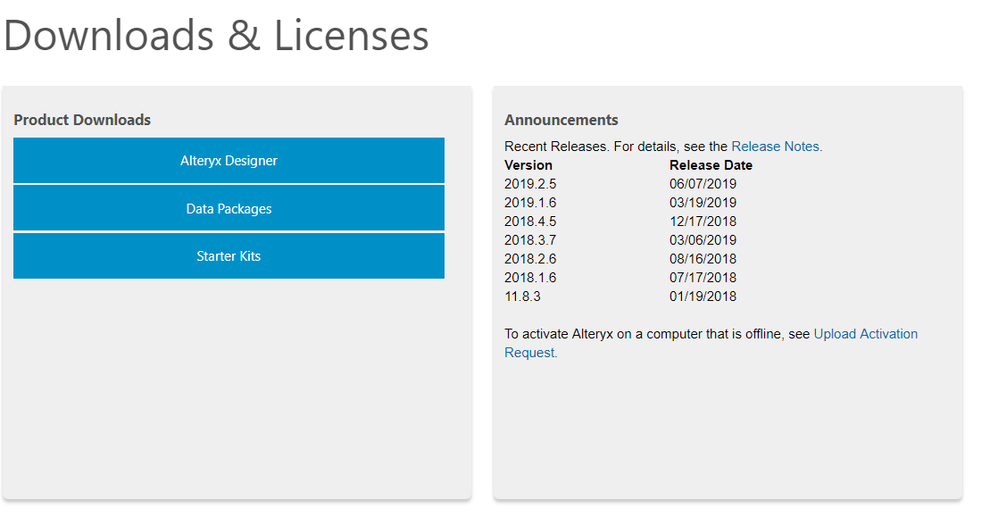Click the Release Date column header
The height and width of the screenshot is (518, 998).
point(710,165)
